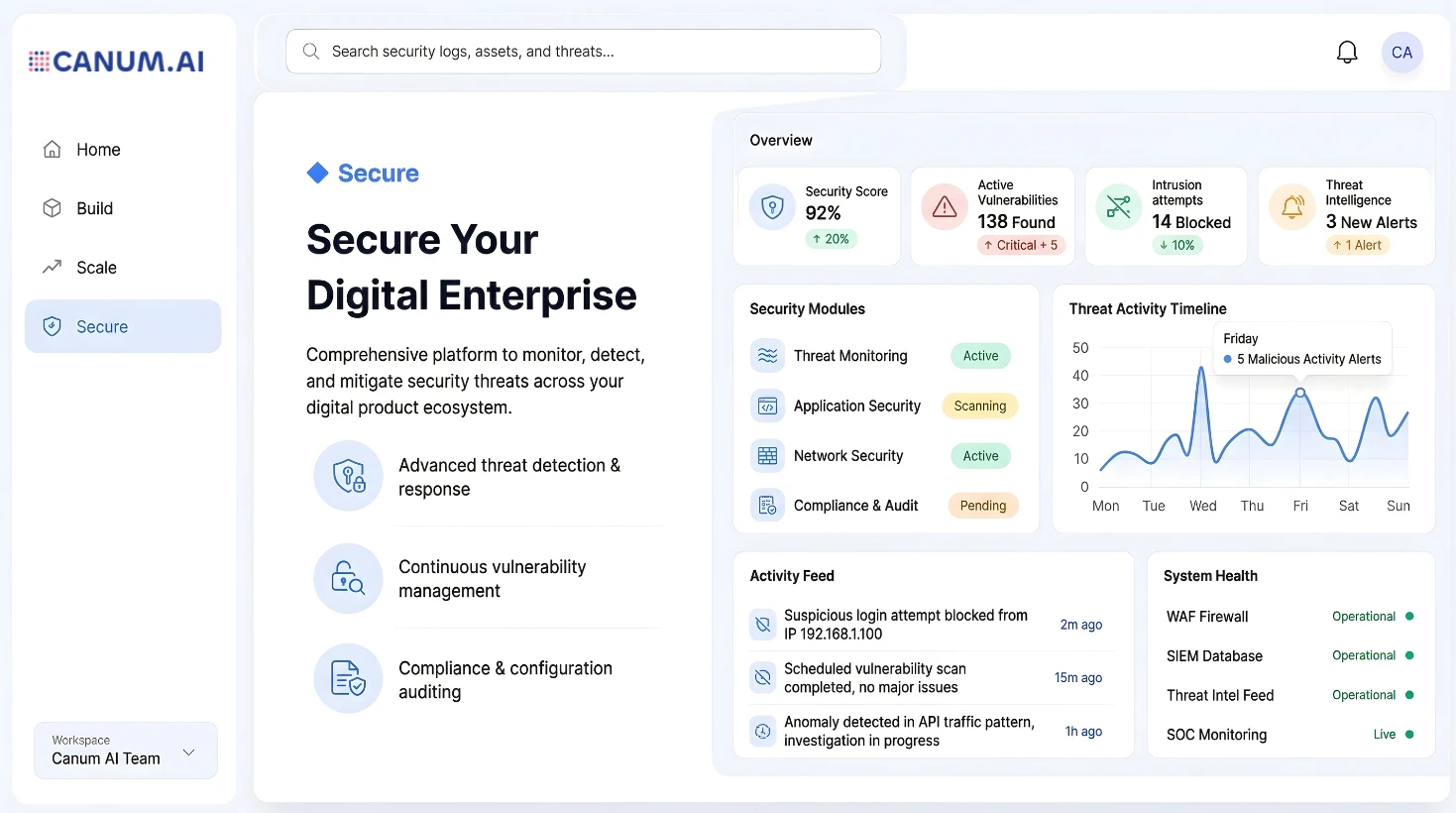The height and width of the screenshot is (813, 1456).
Task: Click the Compliance & Audit document icon
Action: click(x=767, y=506)
